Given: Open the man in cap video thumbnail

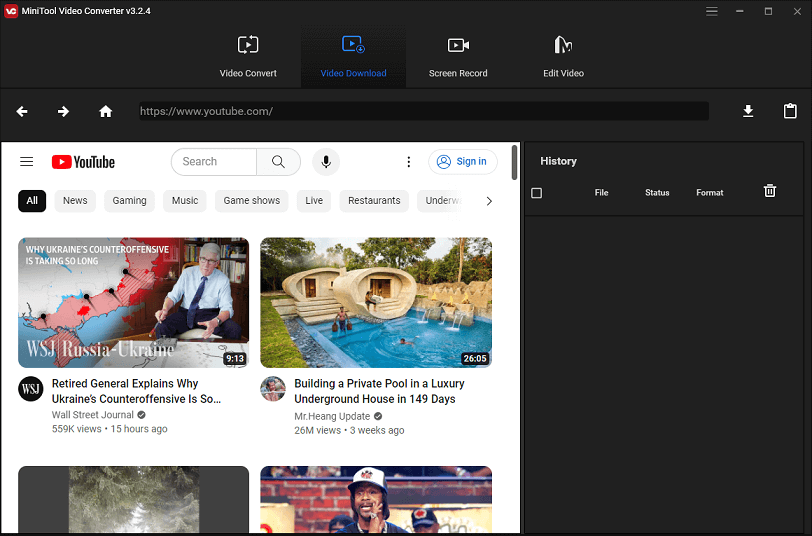Looking at the screenshot, I should click(x=376, y=499).
